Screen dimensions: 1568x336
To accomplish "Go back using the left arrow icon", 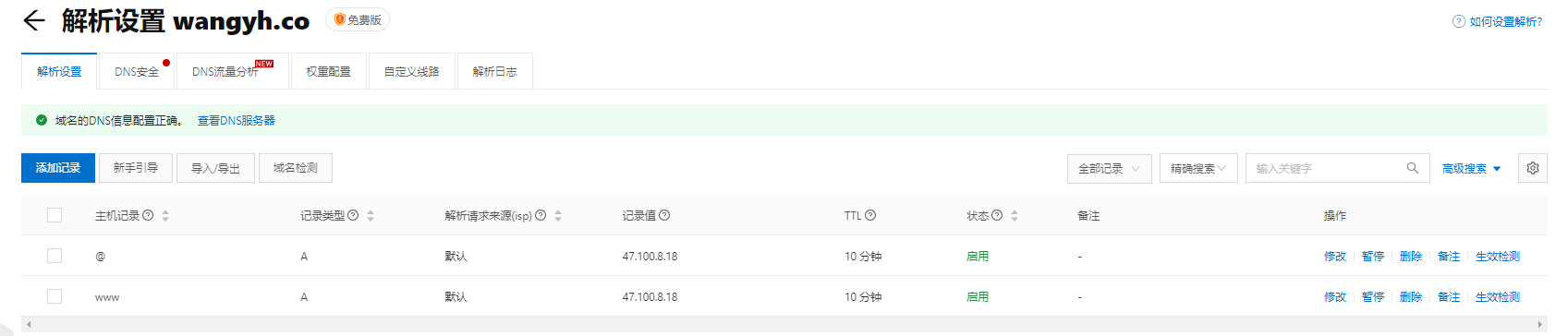I will pos(34,20).
